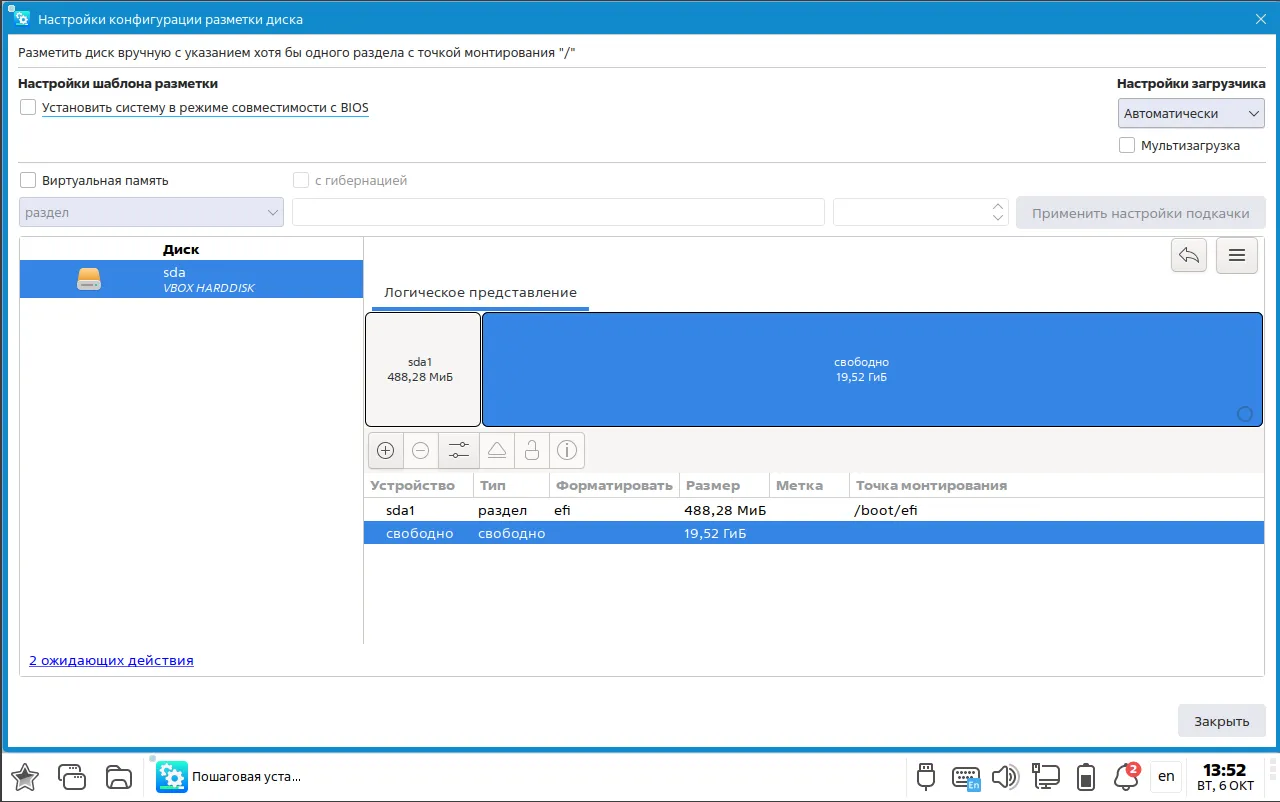Screen dimensions: 1280x802
Task: Open the notifications bell with badge 2
Action: click(x=1126, y=776)
